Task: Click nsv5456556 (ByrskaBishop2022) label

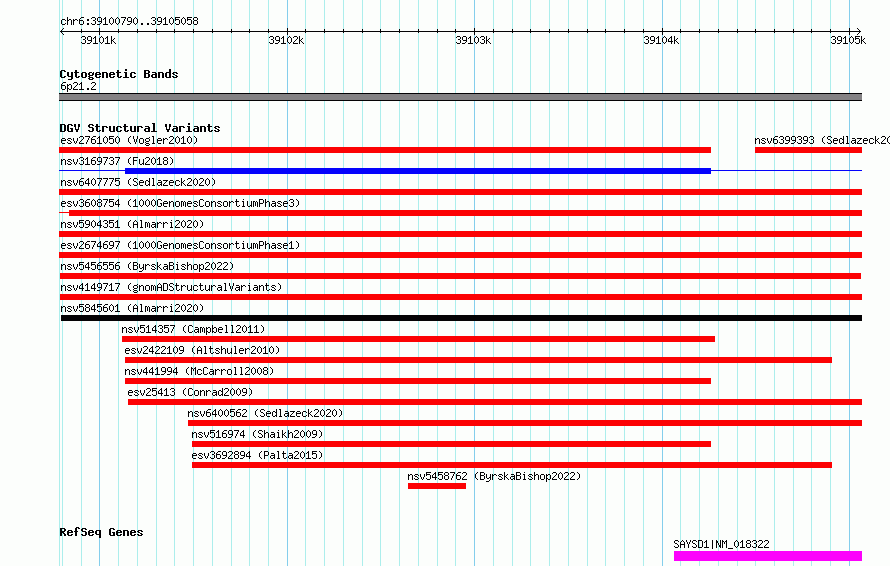Action: click(147, 266)
